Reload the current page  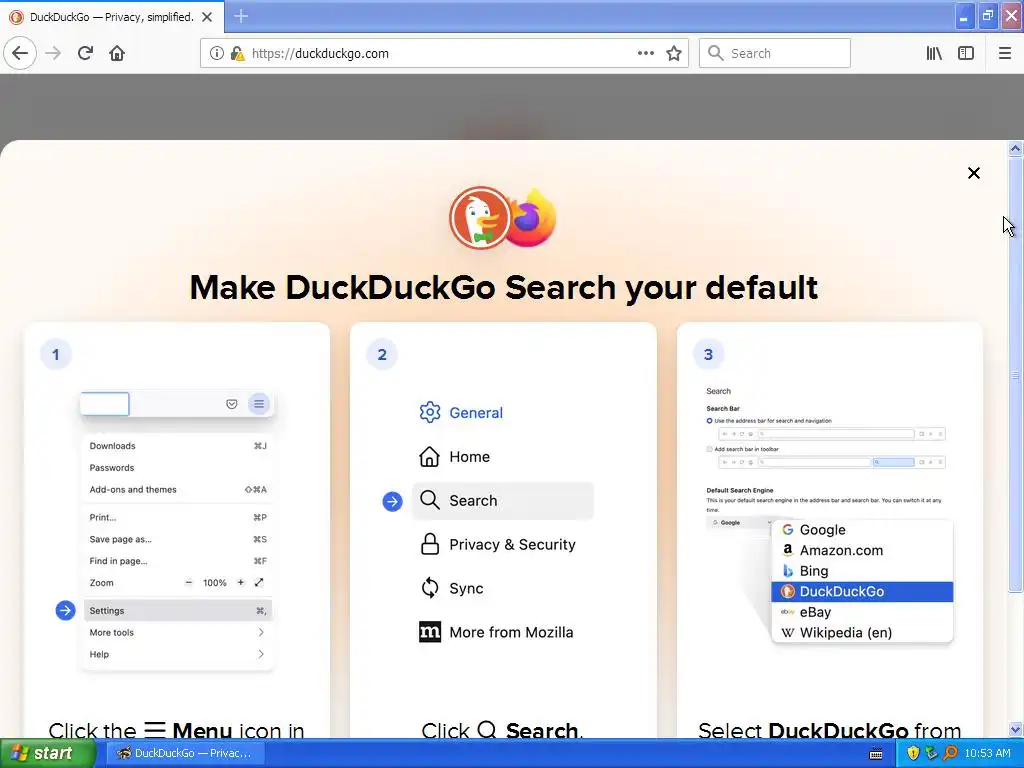pyautogui.click(x=85, y=53)
